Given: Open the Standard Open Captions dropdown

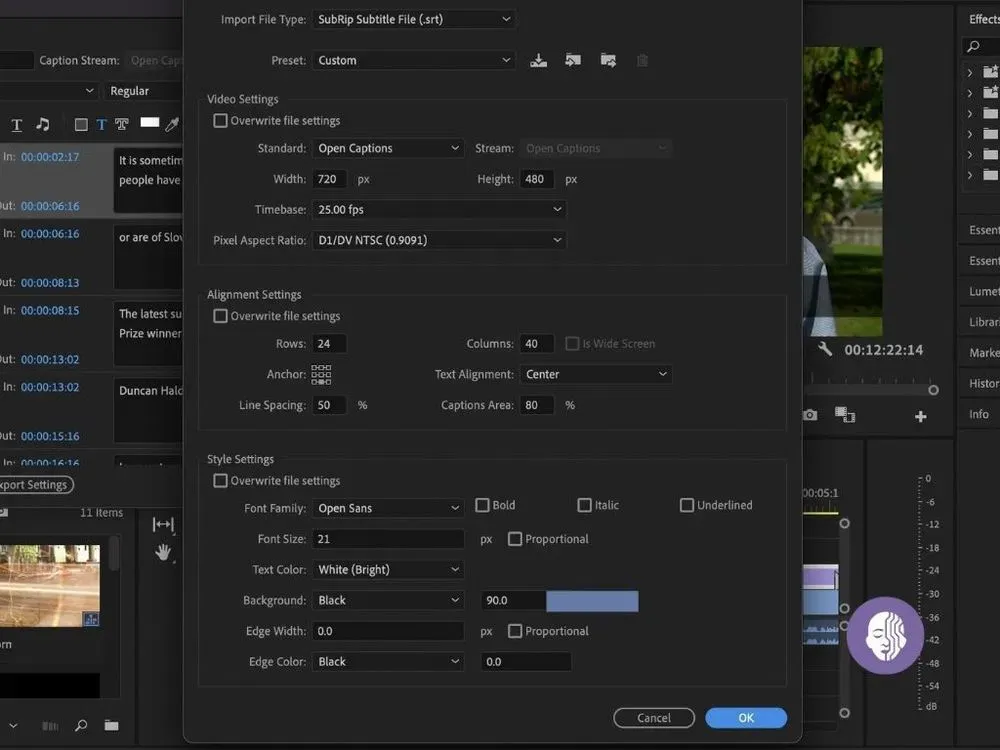Looking at the screenshot, I should point(388,148).
